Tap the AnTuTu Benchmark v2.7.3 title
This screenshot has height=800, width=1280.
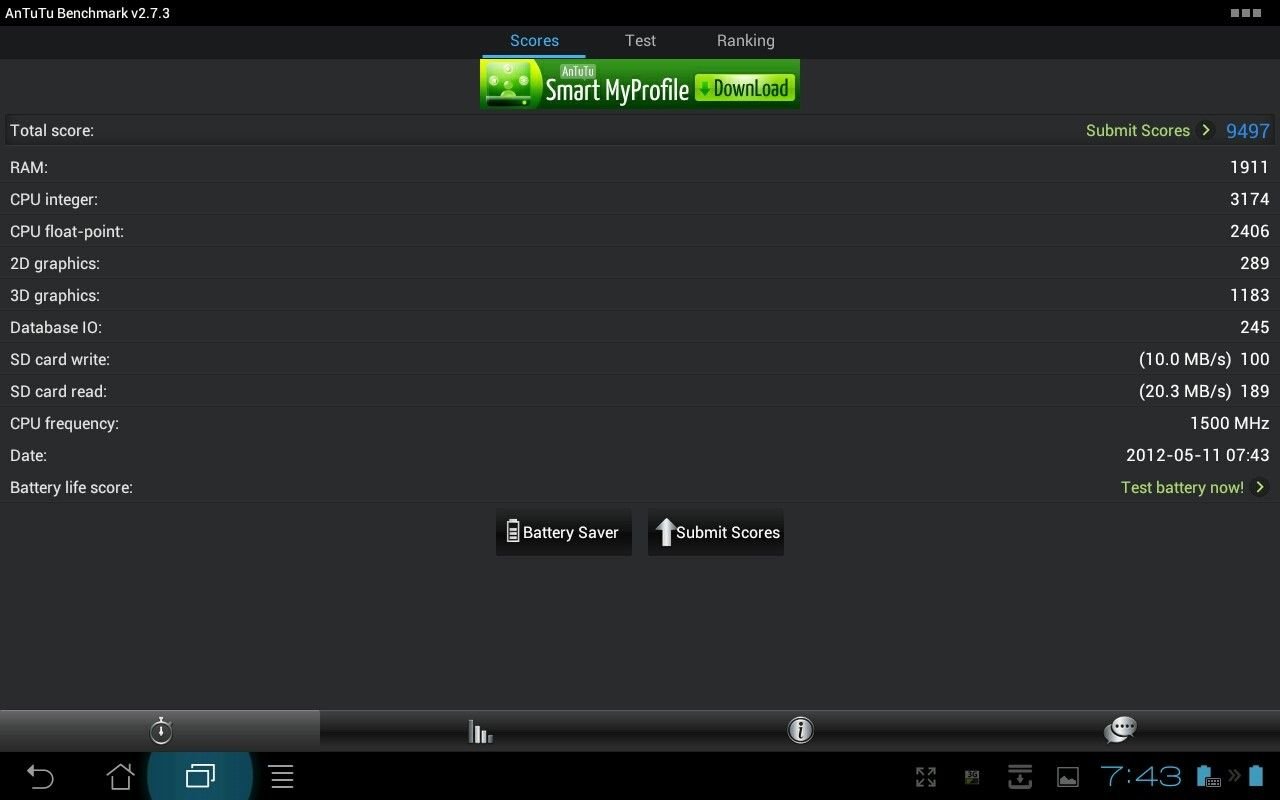[87, 13]
